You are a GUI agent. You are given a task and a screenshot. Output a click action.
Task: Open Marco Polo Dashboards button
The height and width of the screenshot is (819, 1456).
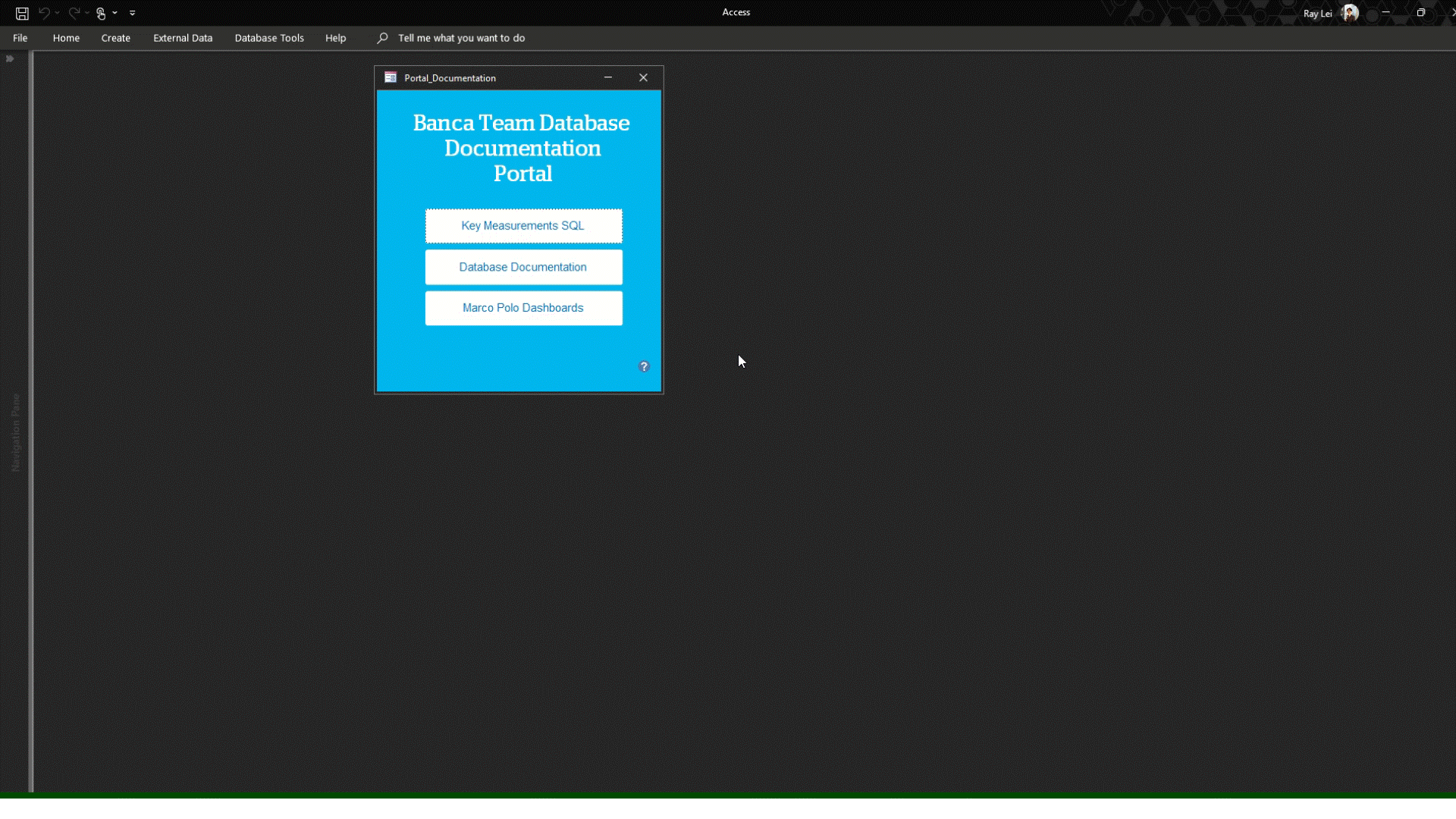[523, 308]
